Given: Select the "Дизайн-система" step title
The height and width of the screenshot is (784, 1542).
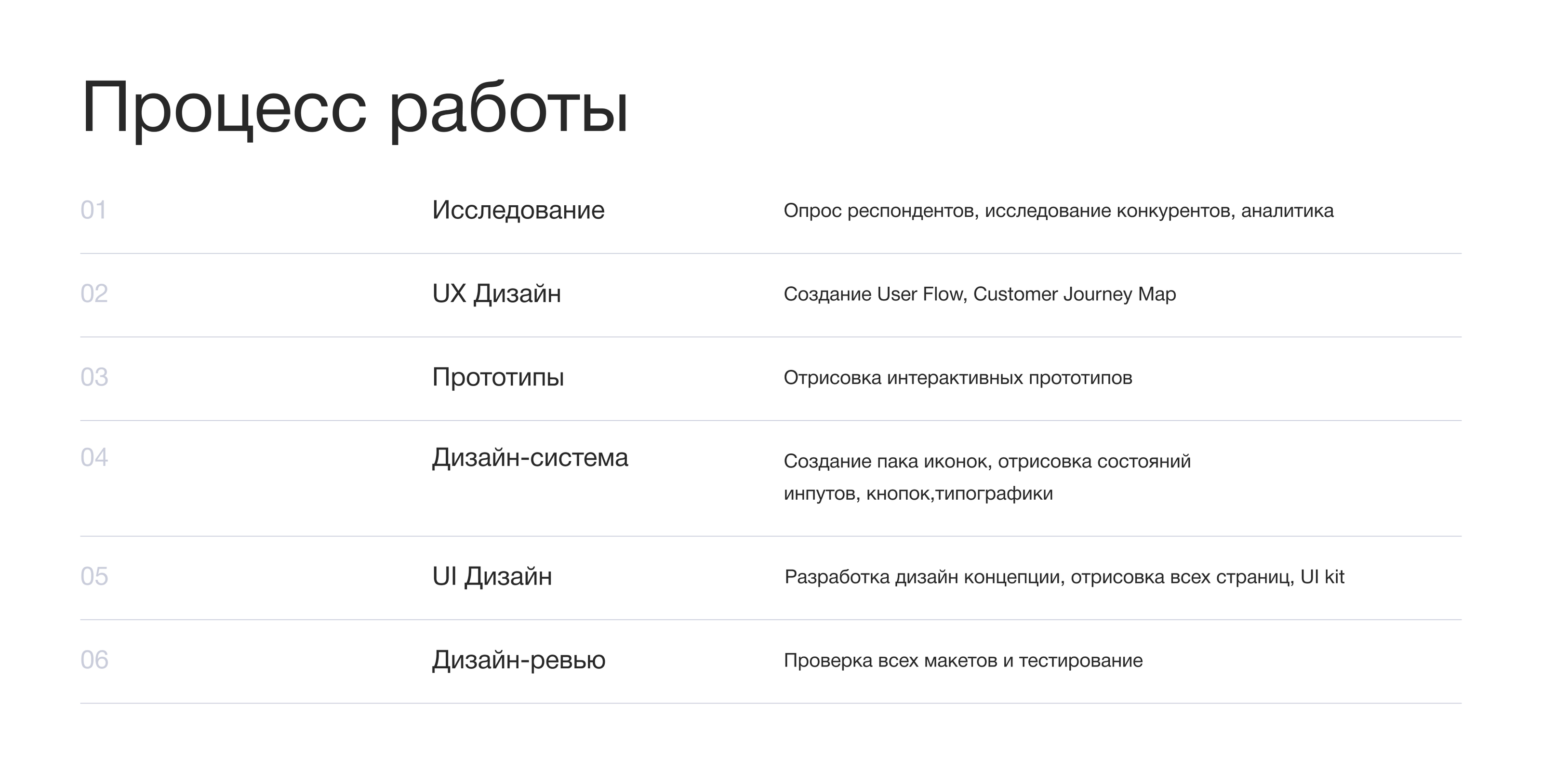Looking at the screenshot, I should point(530,458).
